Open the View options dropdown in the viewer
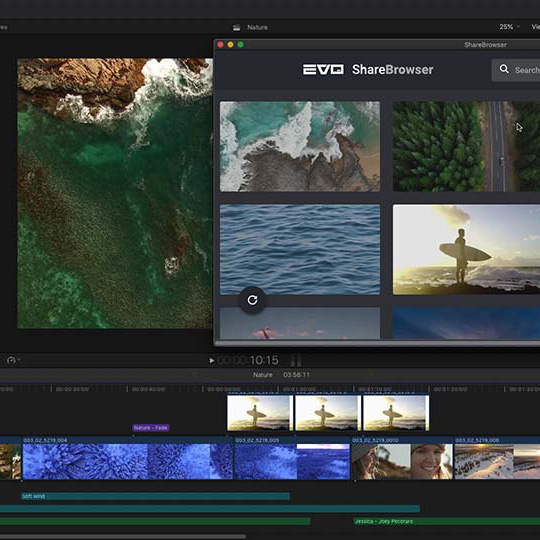The image size is (540, 540). pos(536,27)
